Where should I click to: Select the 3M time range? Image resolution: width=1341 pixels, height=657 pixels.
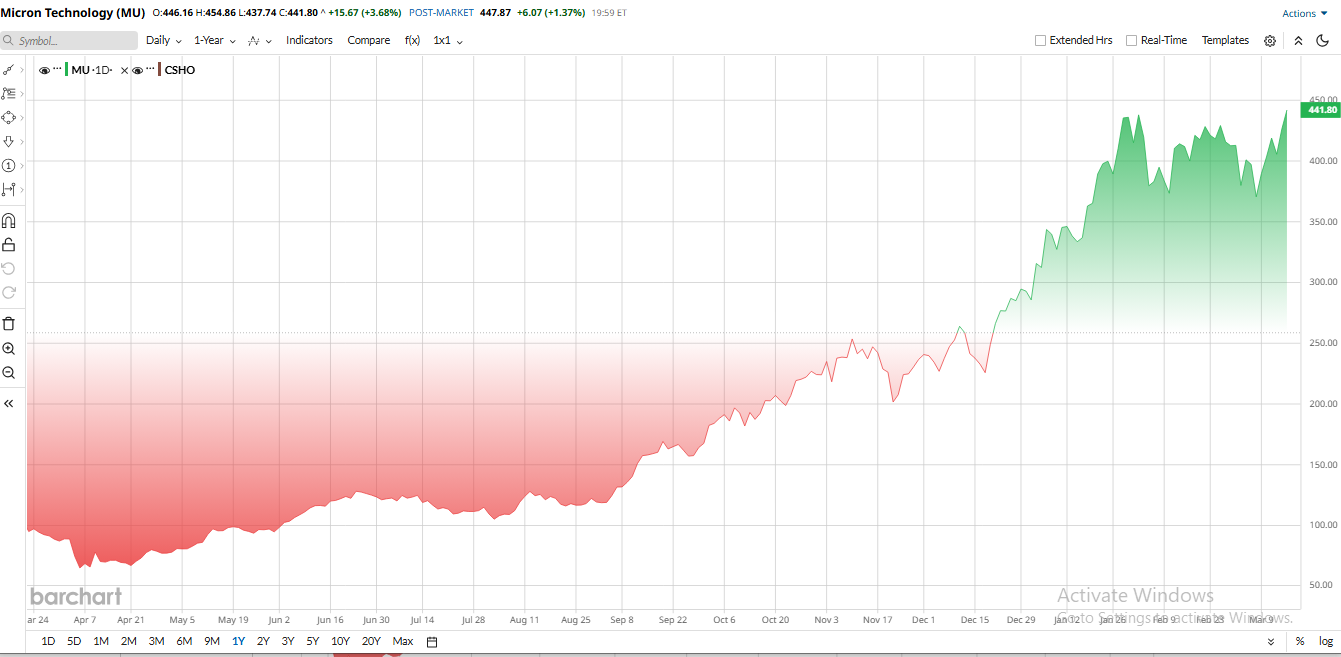(156, 641)
